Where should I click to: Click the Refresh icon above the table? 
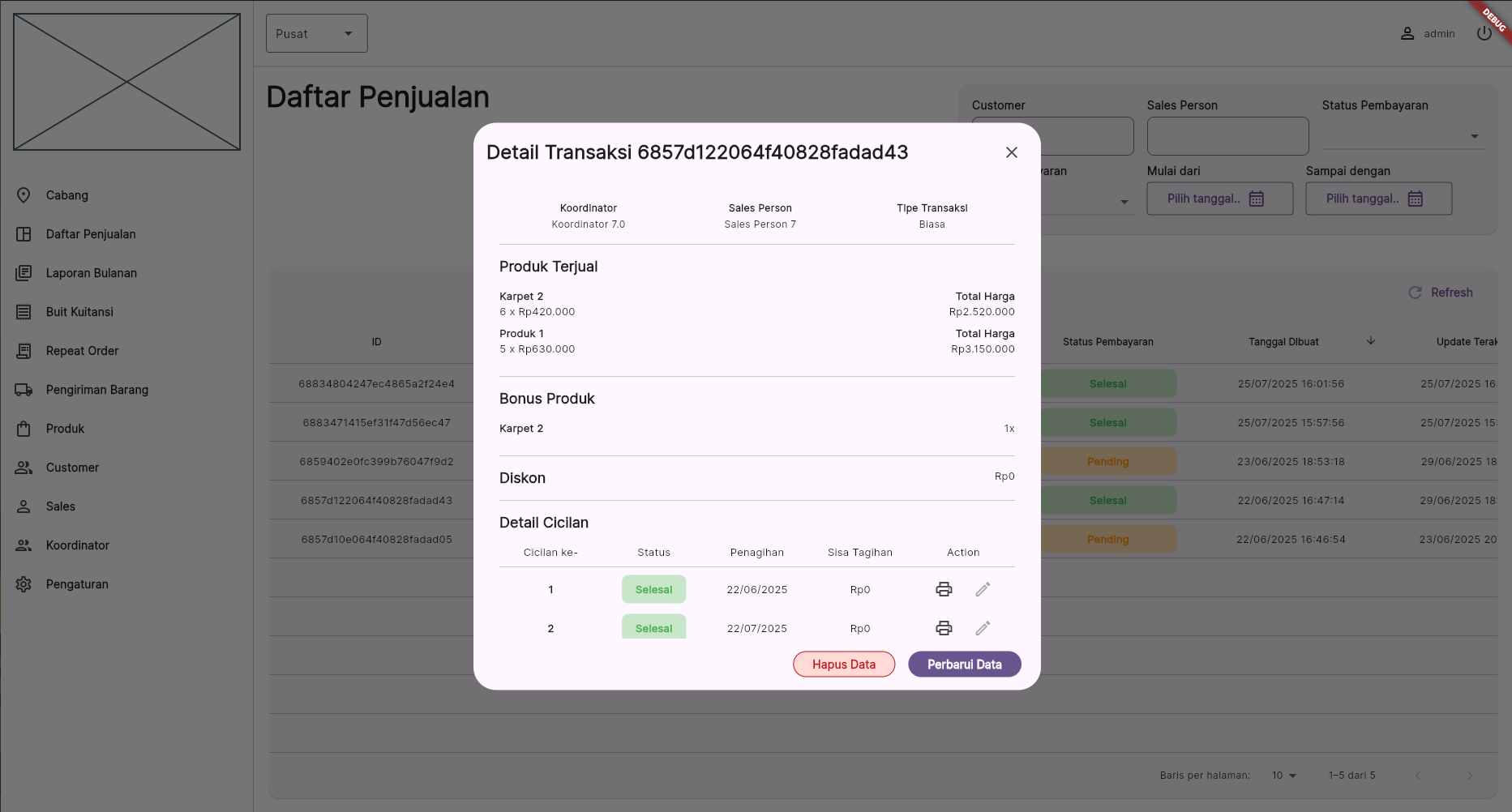click(x=1415, y=293)
